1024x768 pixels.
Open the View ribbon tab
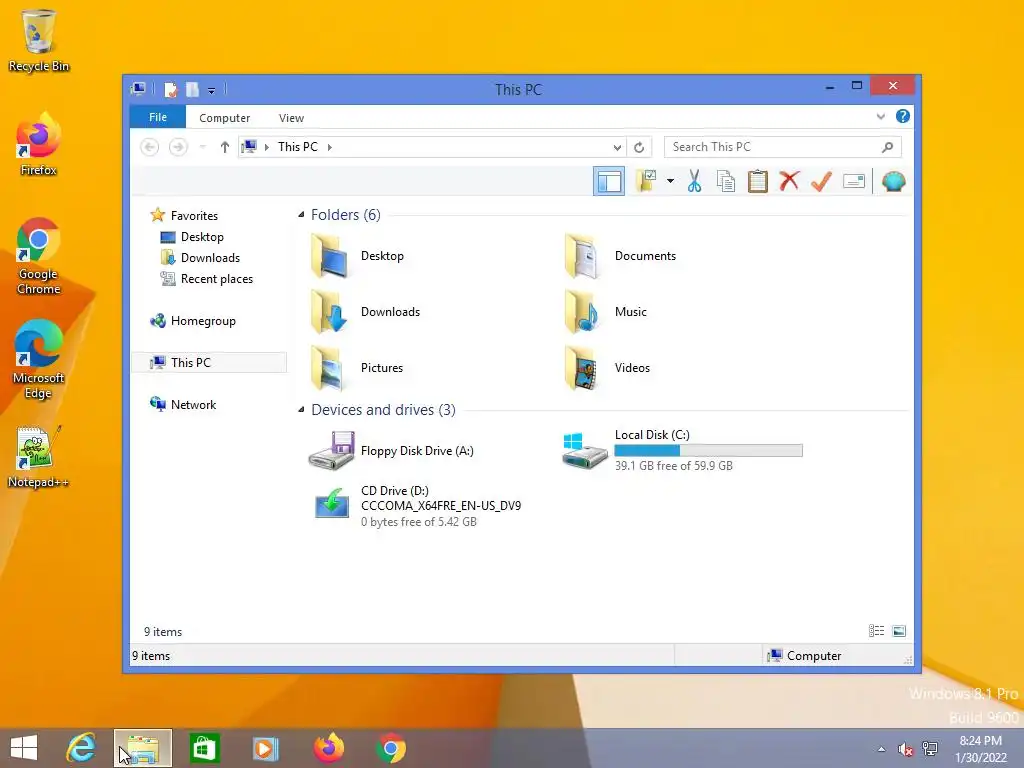tap(291, 118)
